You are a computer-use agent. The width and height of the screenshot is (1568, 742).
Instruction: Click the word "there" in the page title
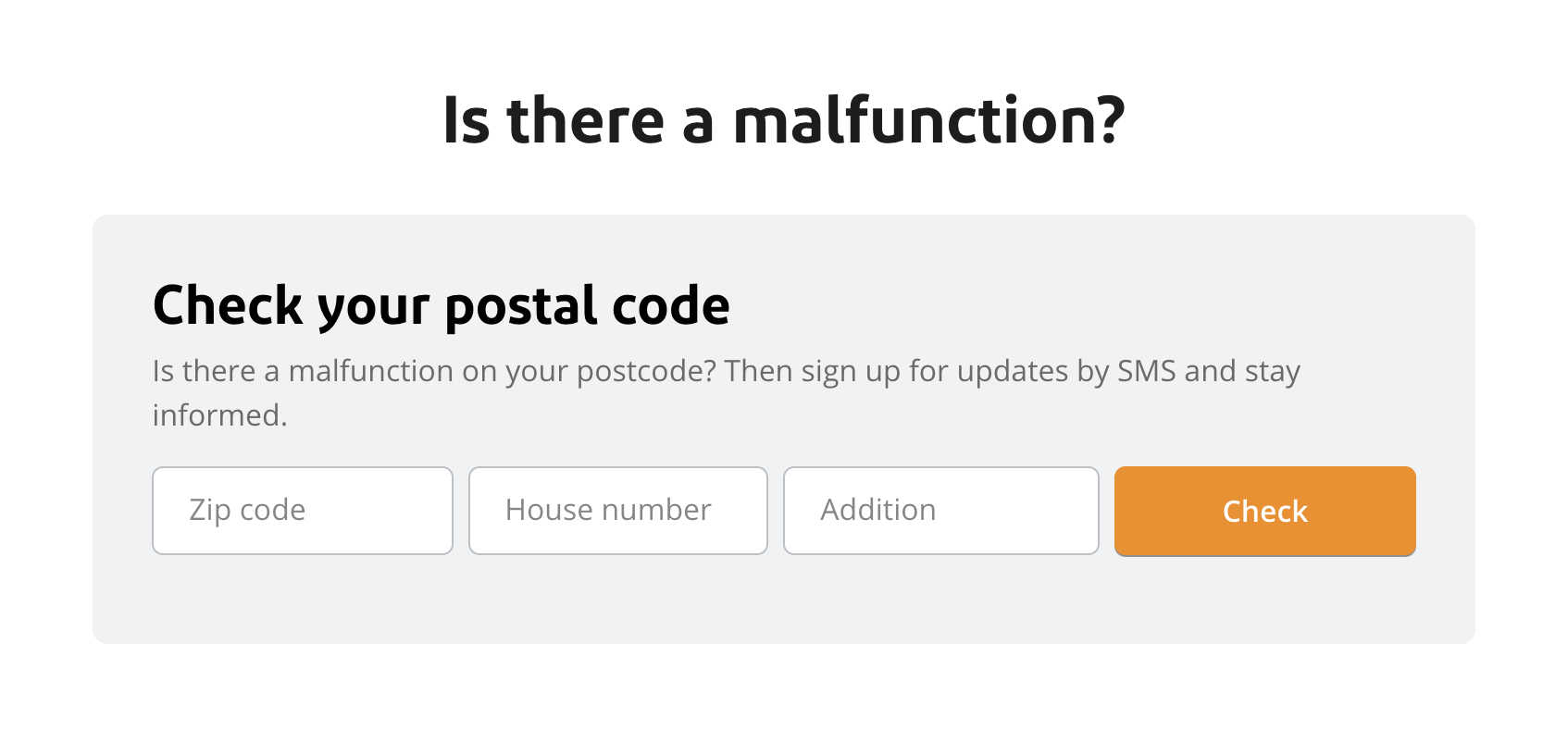pyautogui.click(x=585, y=121)
